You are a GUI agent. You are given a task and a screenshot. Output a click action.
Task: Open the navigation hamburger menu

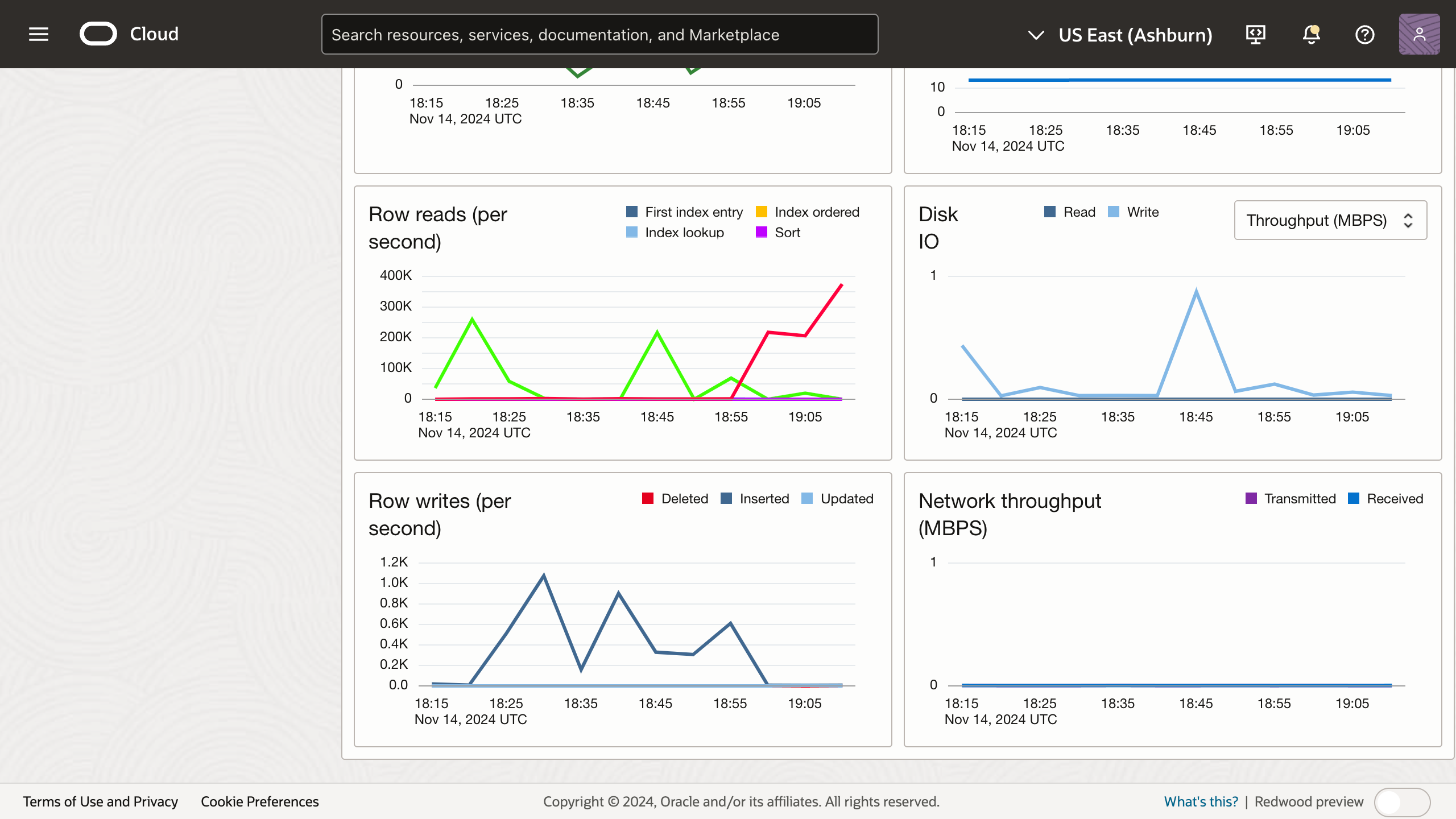pos(38,34)
